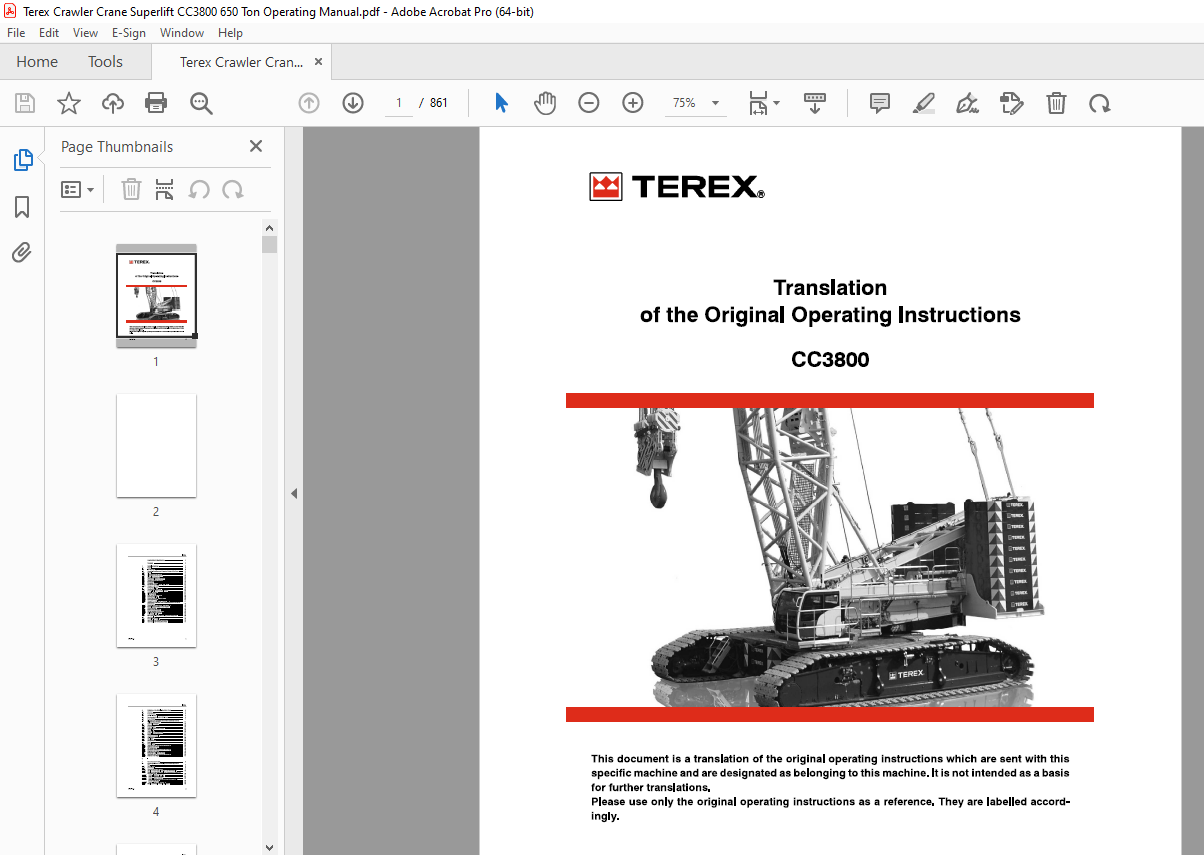1204x855 pixels.
Task: Open thumbnails panel options dropdown
Action: (x=77, y=189)
